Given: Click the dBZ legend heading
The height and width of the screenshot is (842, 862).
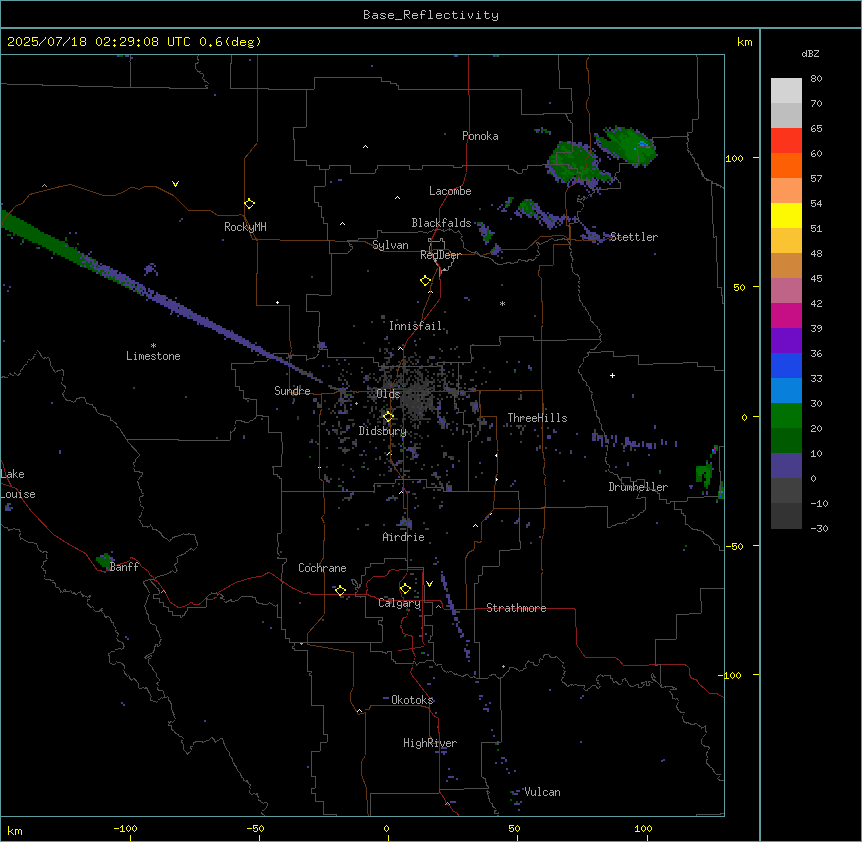Looking at the screenshot, I should 810,53.
